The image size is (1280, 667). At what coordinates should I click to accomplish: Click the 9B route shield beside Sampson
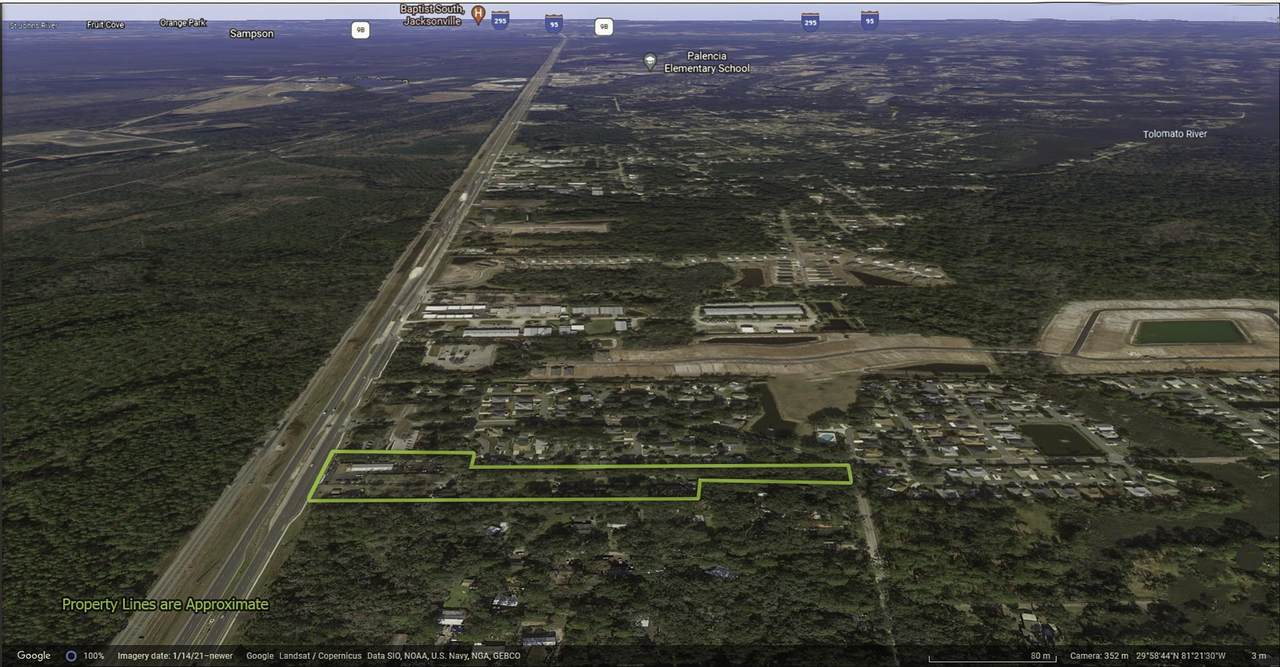point(360,30)
